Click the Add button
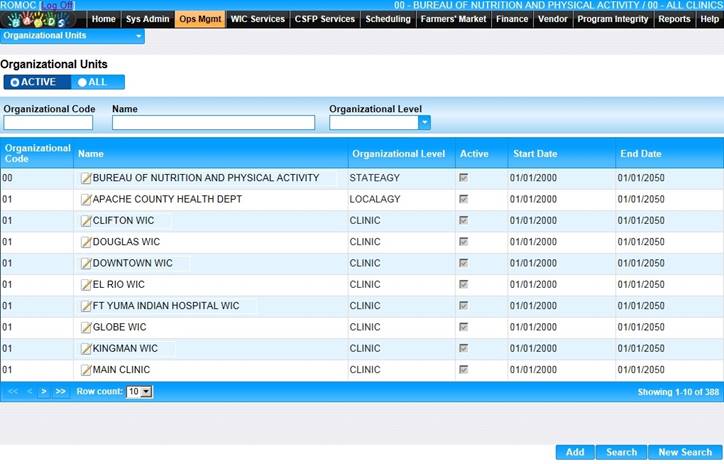Image resolution: width=724 pixels, height=464 pixels. [x=575, y=452]
